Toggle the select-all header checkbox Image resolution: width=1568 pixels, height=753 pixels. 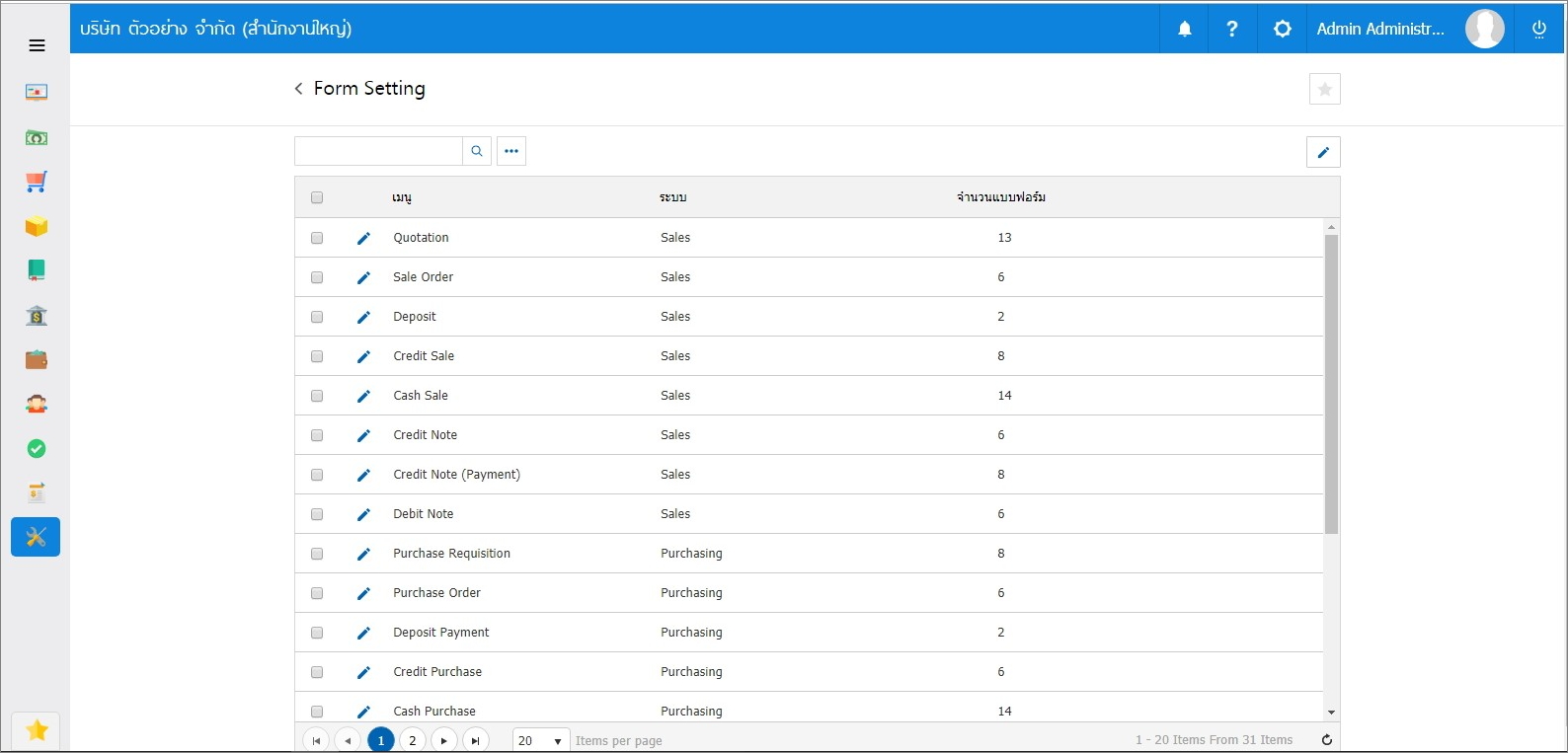pos(317,197)
